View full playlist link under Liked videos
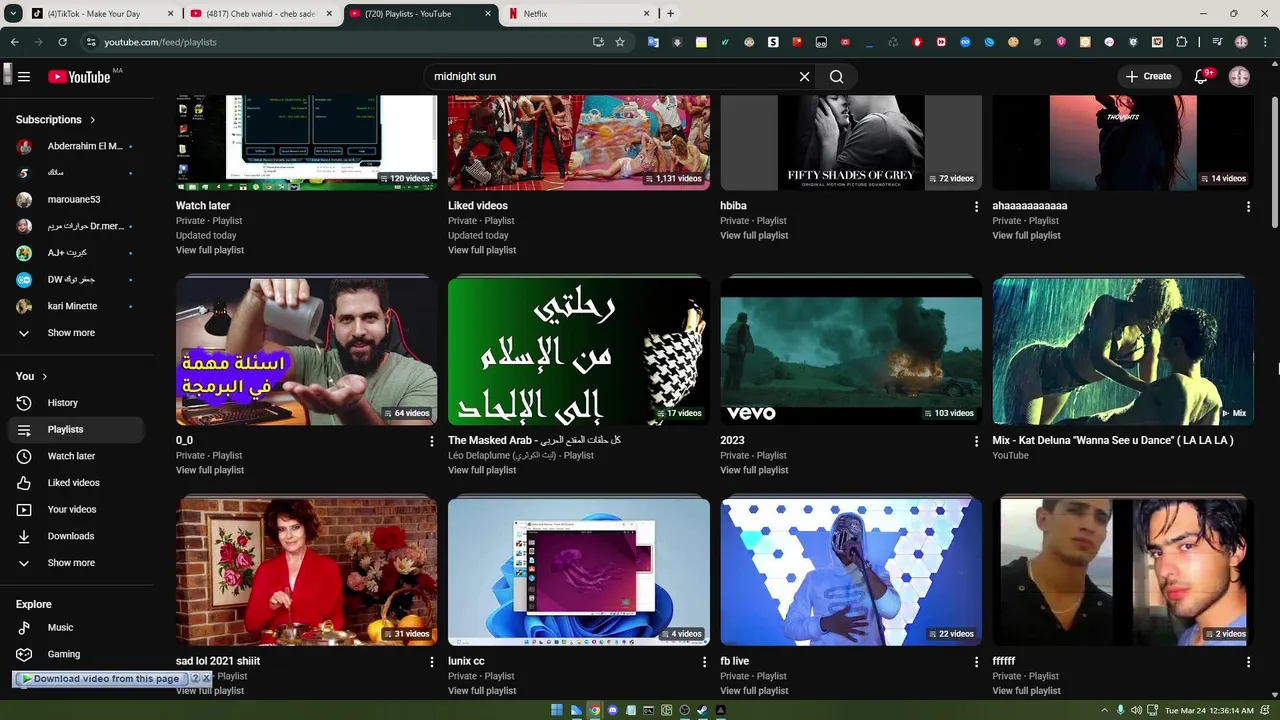 (482, 251)
